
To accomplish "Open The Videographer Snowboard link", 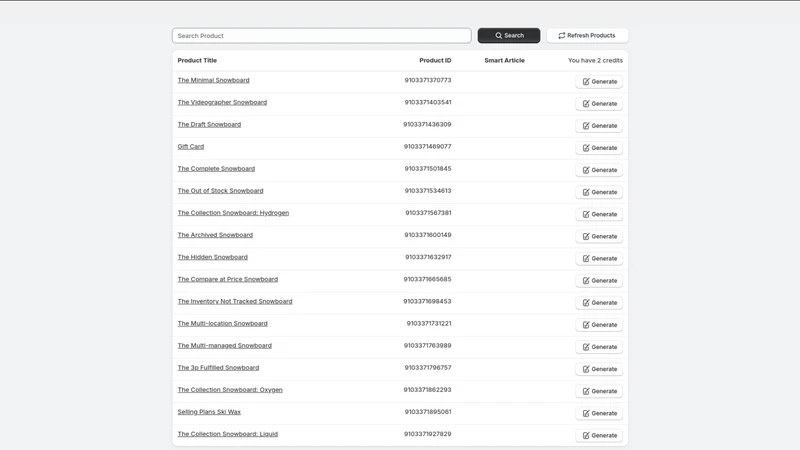I will [x=222, y=102].
